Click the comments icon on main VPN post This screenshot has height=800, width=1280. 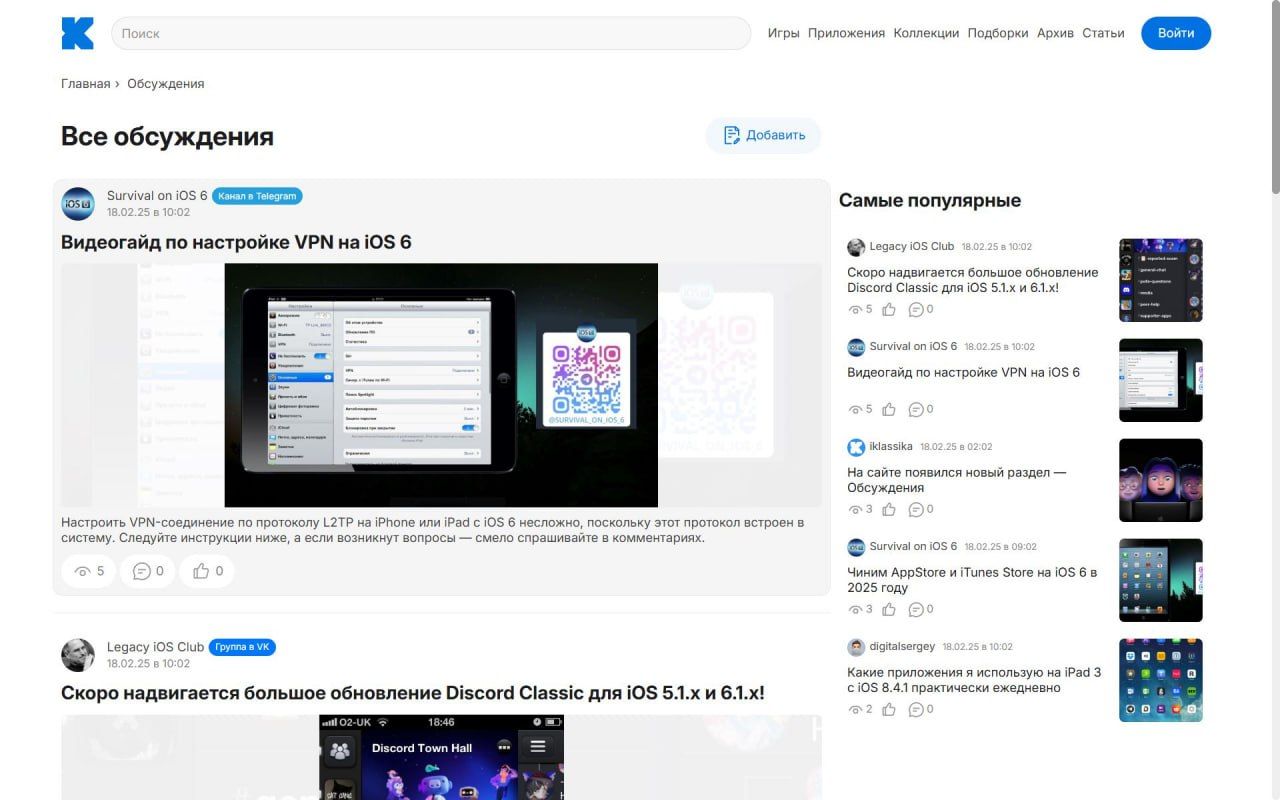148,571
